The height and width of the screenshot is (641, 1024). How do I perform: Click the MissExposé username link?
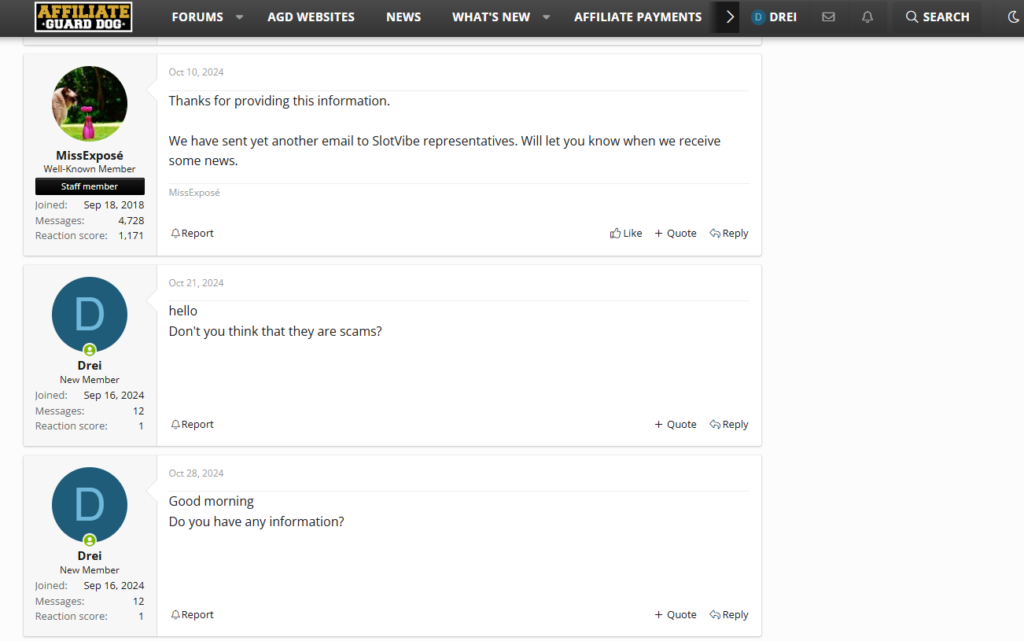tap(89, 155)
